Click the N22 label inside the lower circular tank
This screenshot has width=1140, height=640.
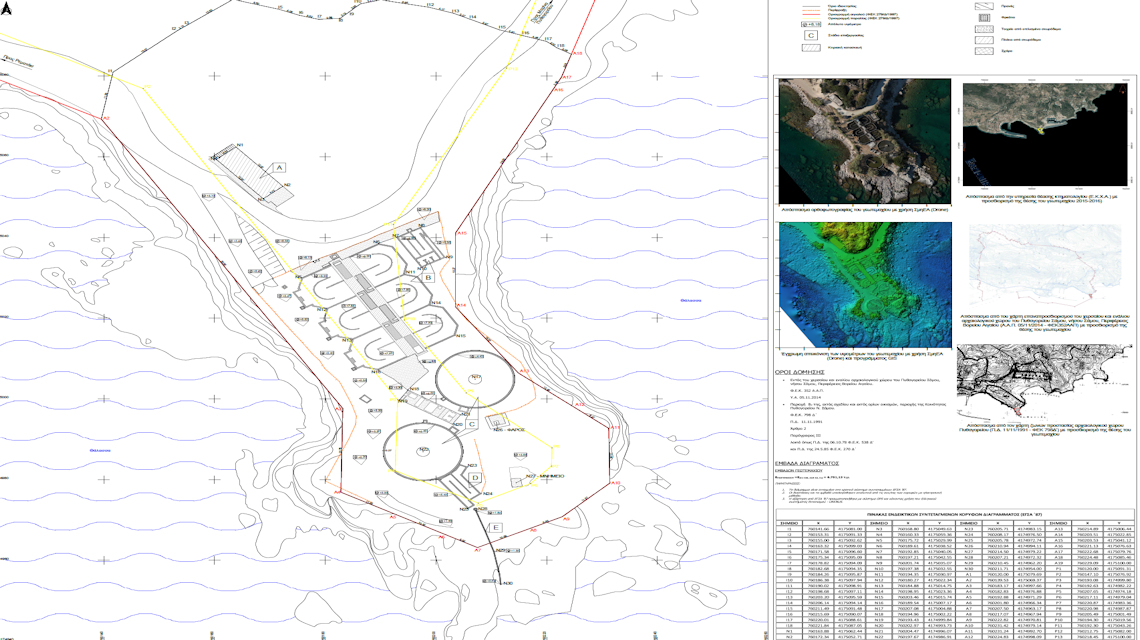pyautogui.click(x=424, y=450)
